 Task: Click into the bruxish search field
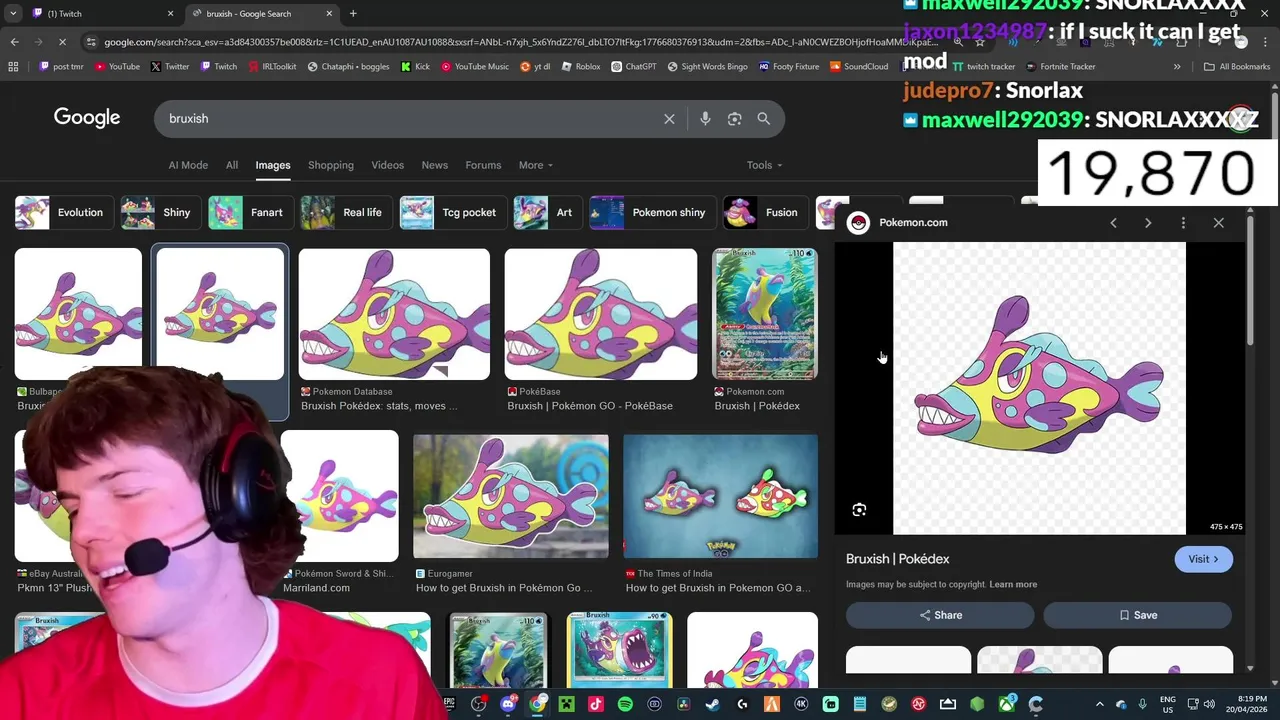click(x=410, y=118)
